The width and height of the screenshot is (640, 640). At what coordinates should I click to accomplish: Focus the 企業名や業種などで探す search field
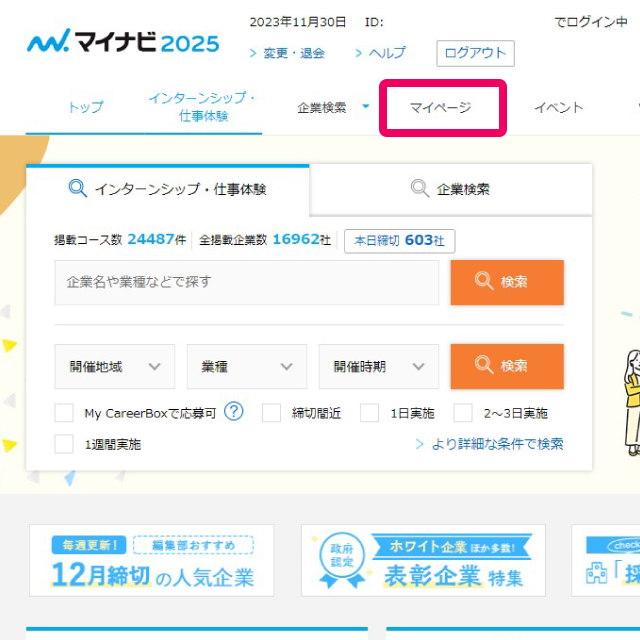(247, 282)
